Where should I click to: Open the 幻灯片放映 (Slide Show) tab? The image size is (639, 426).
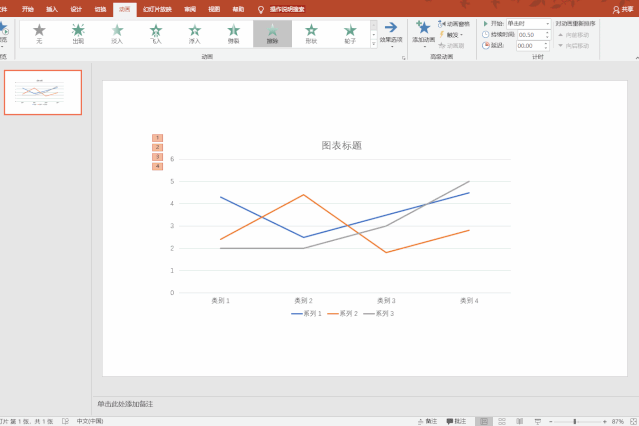(157, 9)
